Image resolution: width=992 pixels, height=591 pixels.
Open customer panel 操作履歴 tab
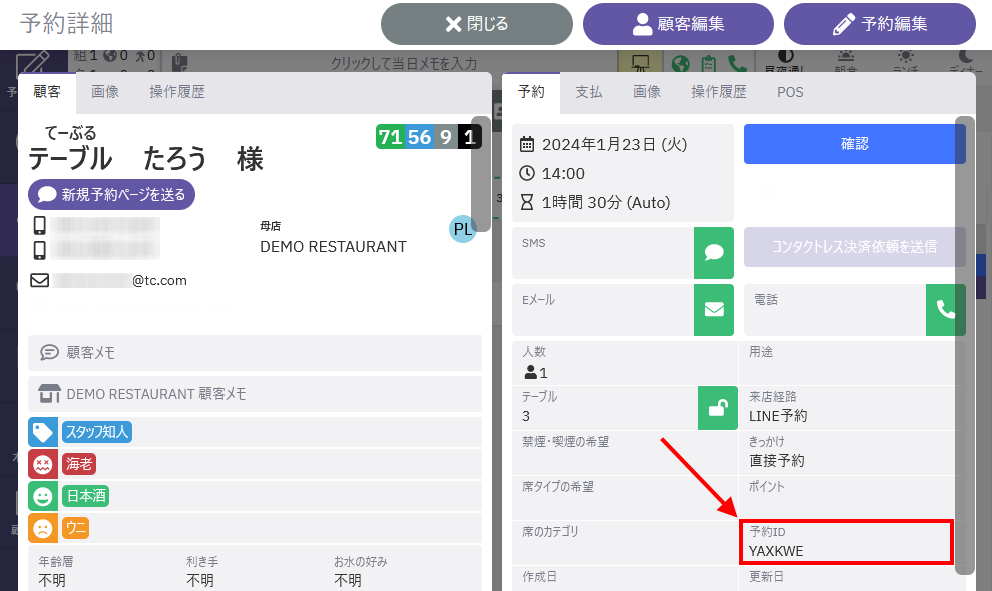tap(177, 92)
